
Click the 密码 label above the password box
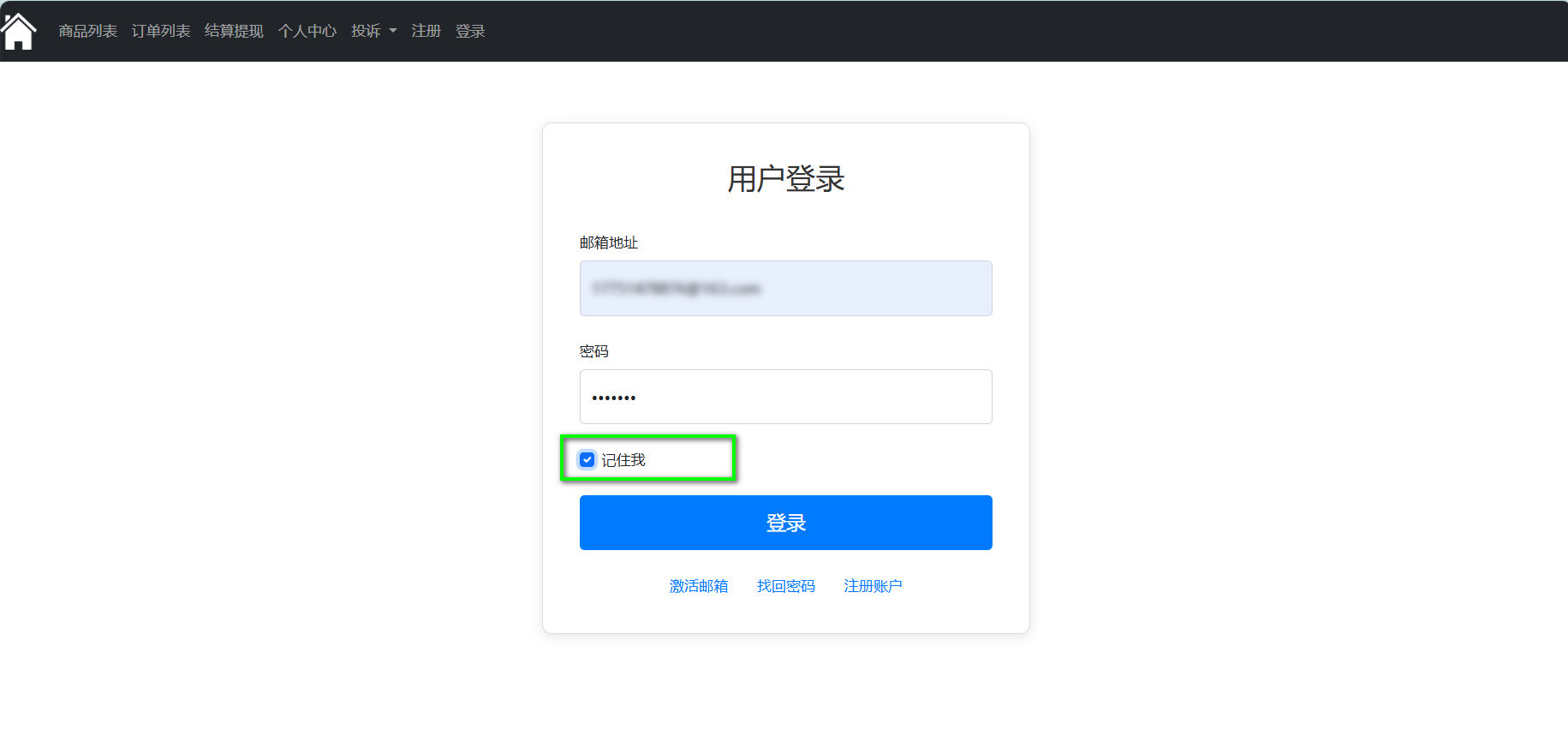594,351
